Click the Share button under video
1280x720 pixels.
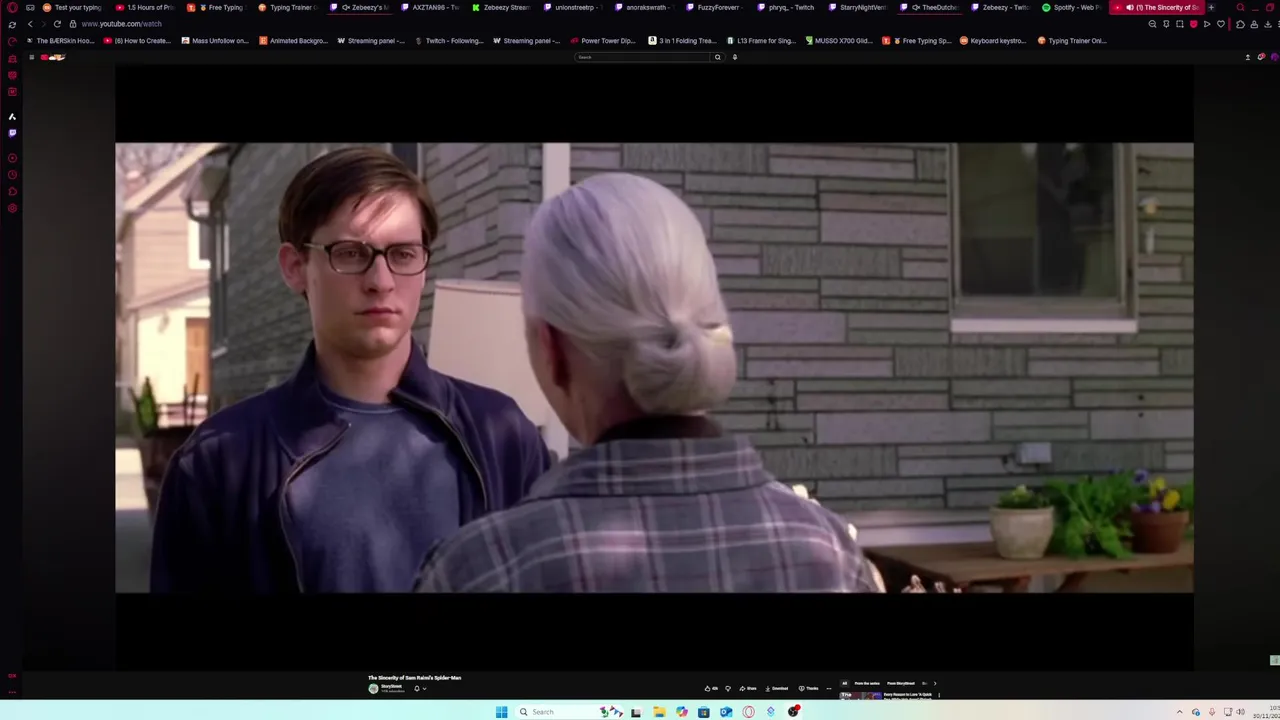coord(748,688)
